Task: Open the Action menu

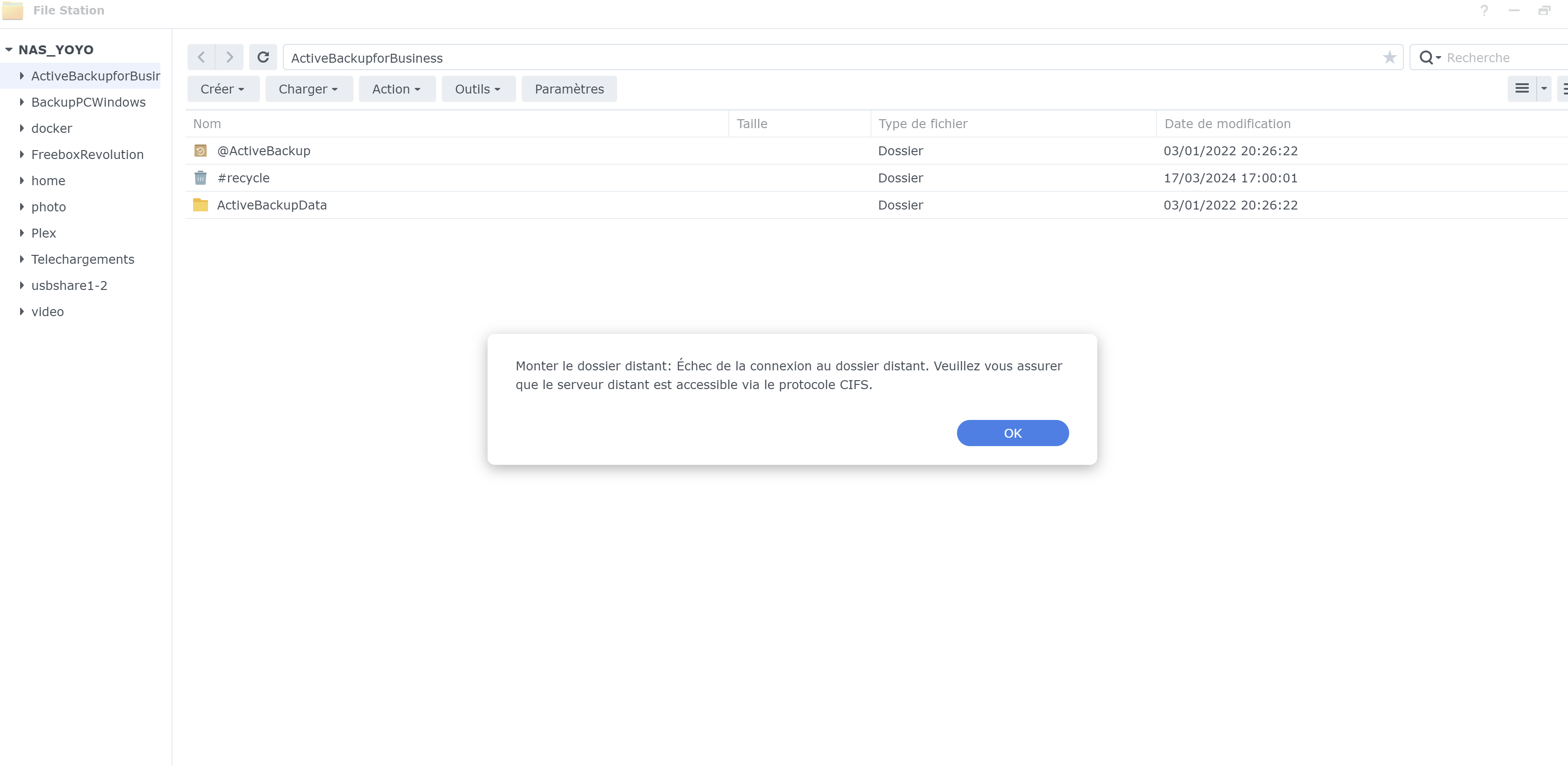Action: (397, 89)
